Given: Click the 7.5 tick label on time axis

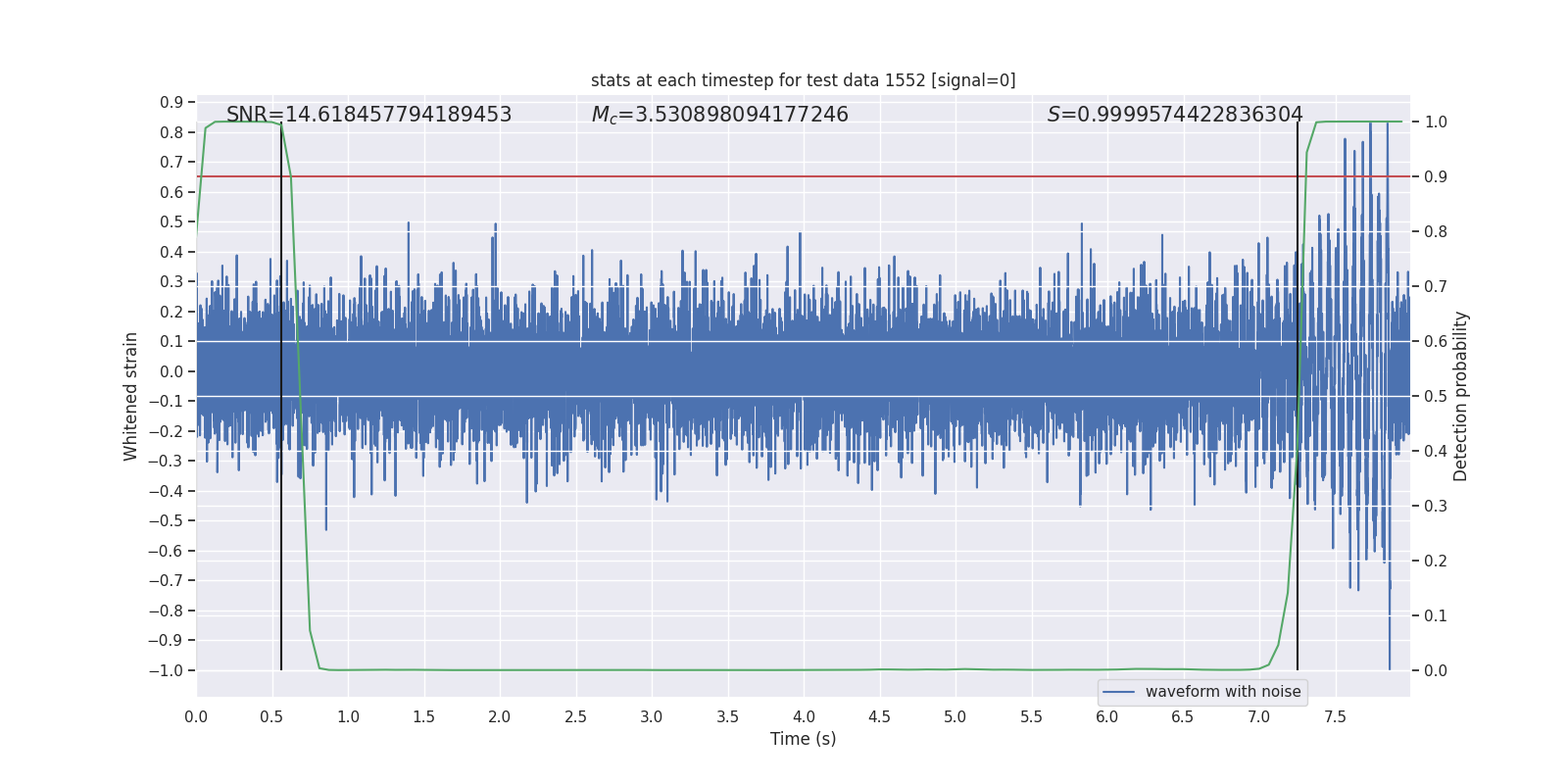Looking at the screenshot, I should click(1335, 716).
